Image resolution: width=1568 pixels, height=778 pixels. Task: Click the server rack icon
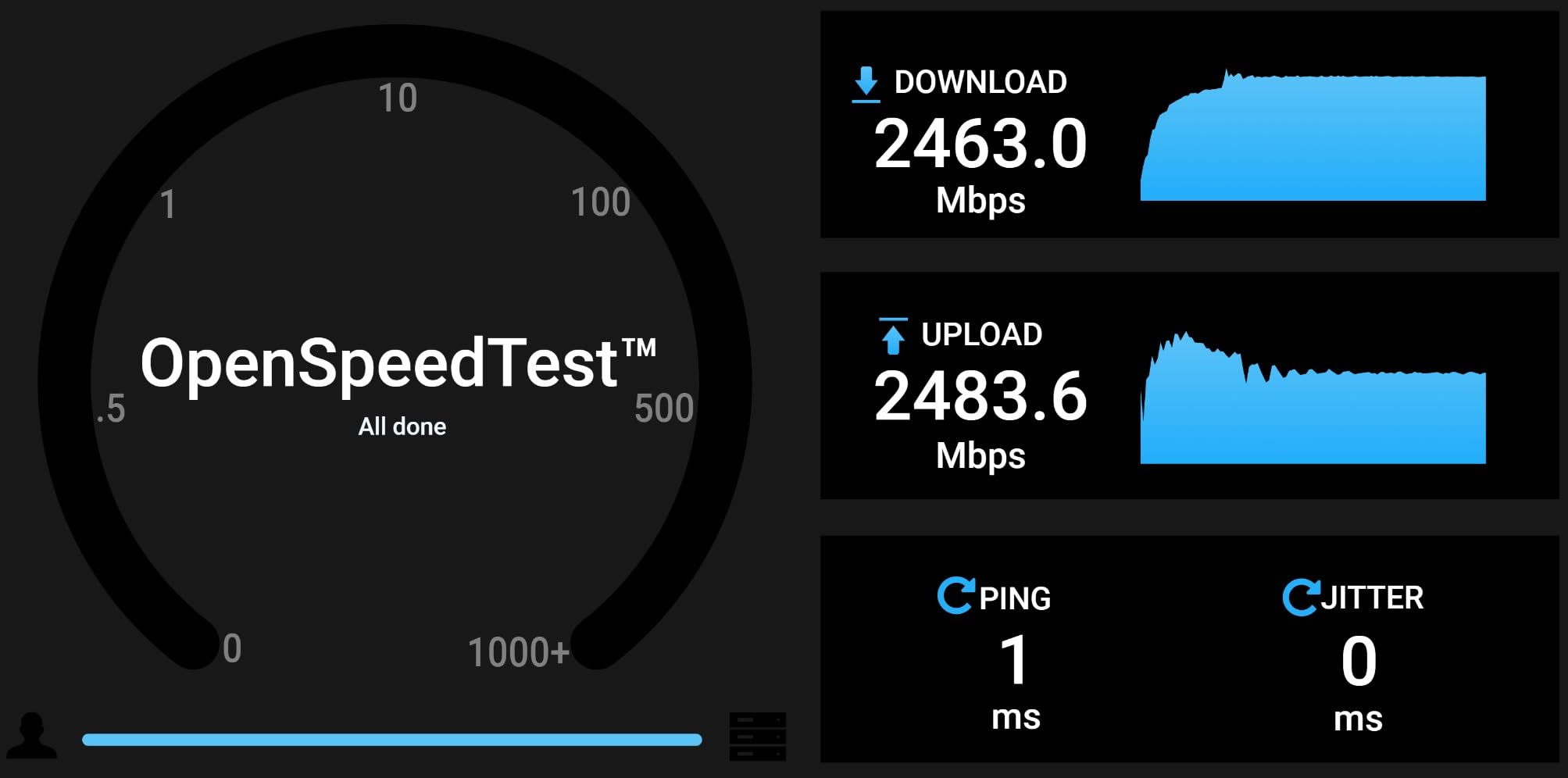tap(758, 736)
